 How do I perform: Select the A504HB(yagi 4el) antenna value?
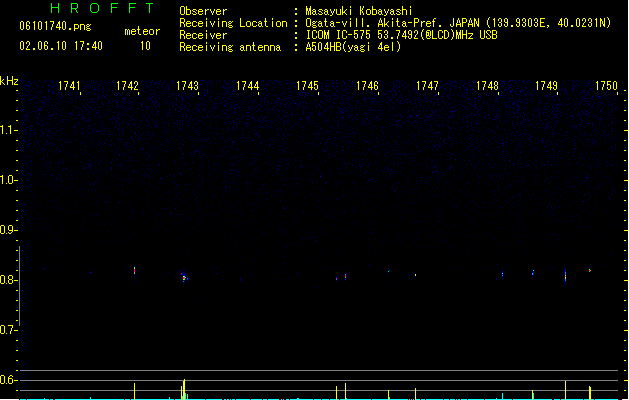(353, 47)
